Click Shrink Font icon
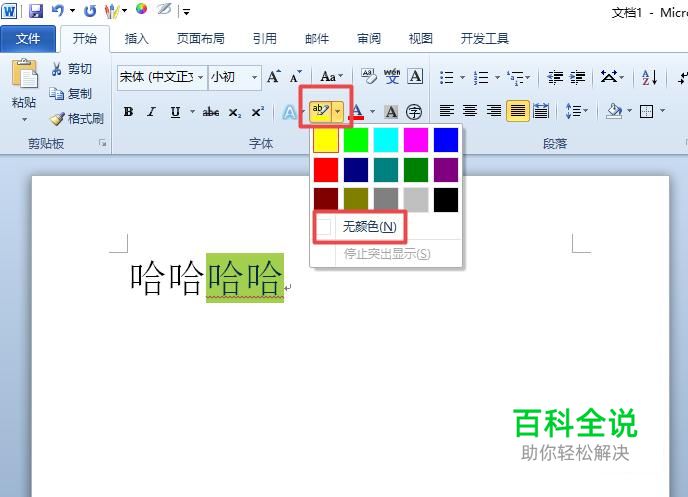 [x=296, y=77]
